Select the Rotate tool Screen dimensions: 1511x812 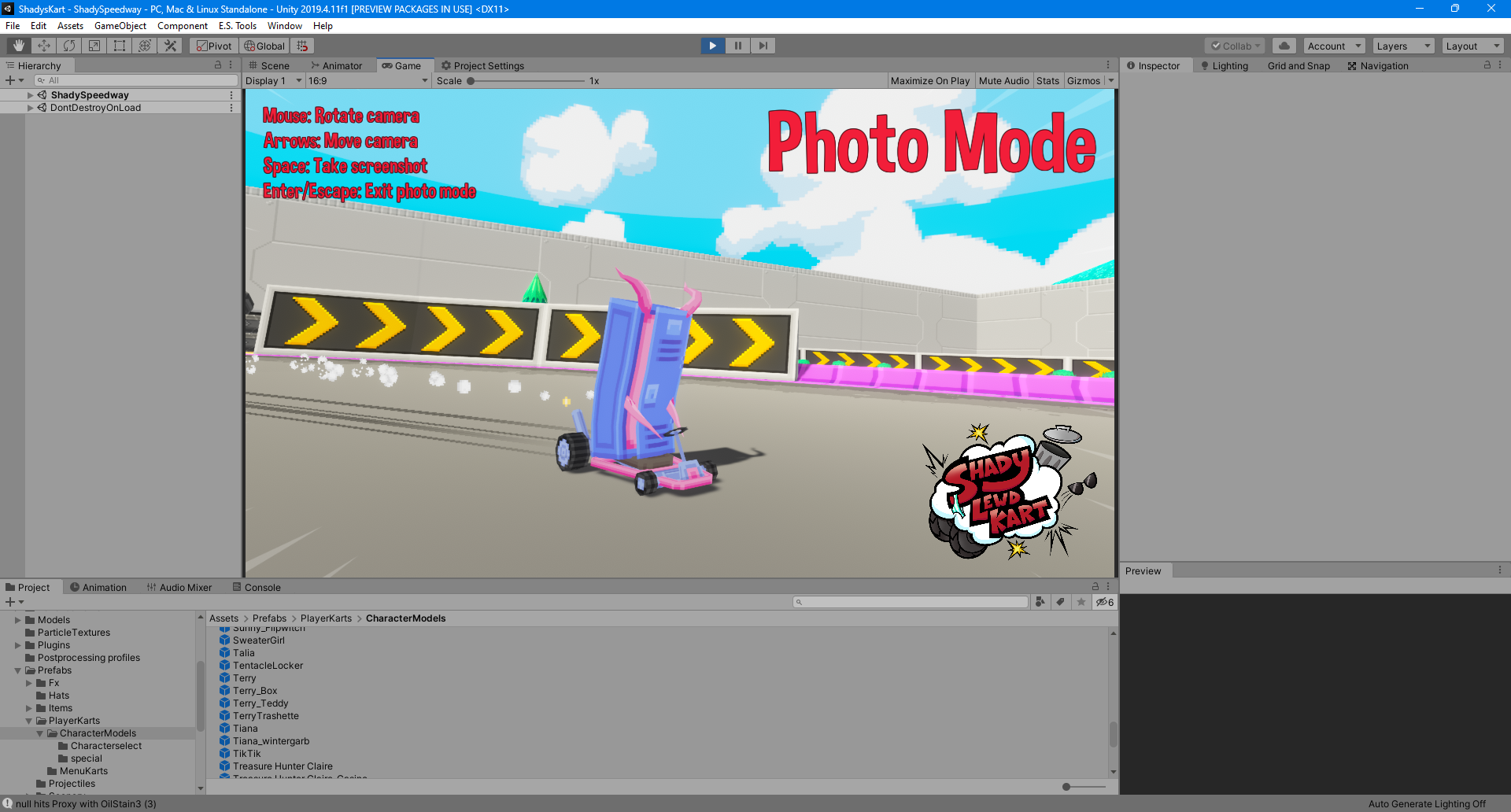click(x=69, y=46)
